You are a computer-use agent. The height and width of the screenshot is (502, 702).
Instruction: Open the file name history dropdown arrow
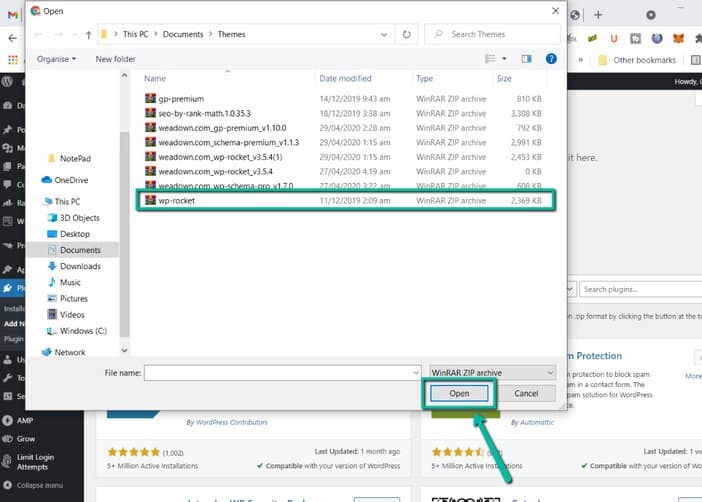tap(416, 373)
